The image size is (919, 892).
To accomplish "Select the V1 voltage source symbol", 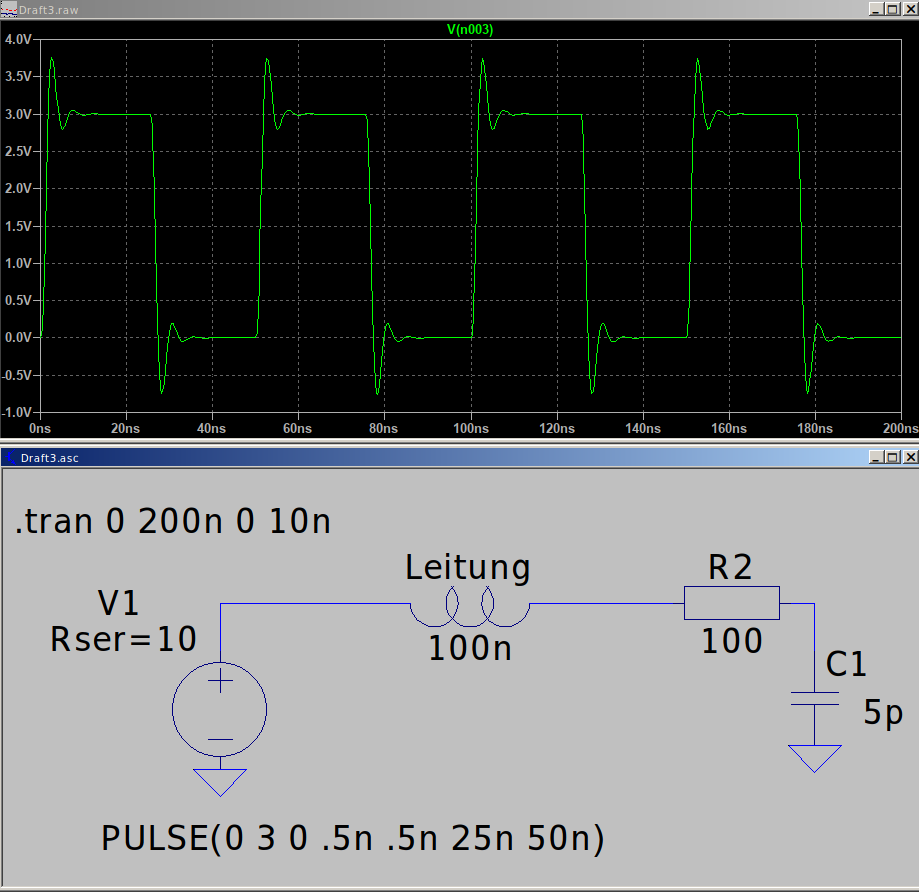I will pos(219,711).
